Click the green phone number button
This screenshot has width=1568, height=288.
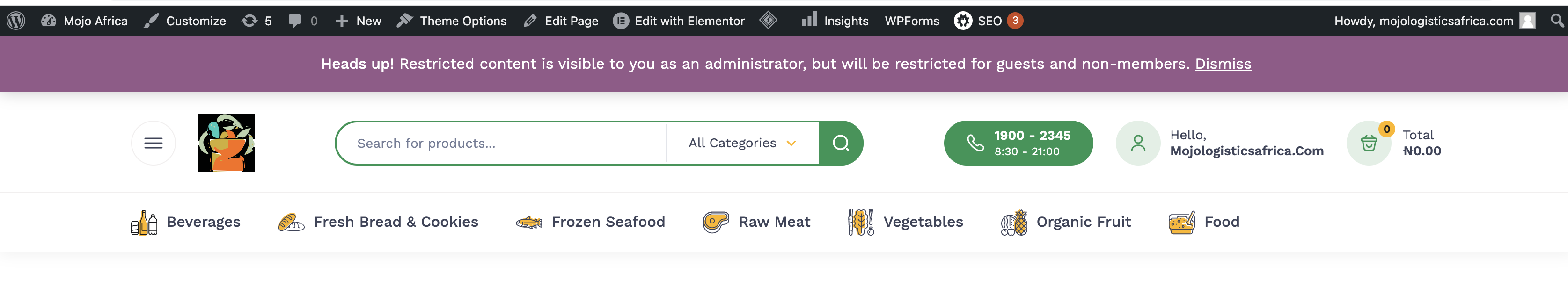1018,143
